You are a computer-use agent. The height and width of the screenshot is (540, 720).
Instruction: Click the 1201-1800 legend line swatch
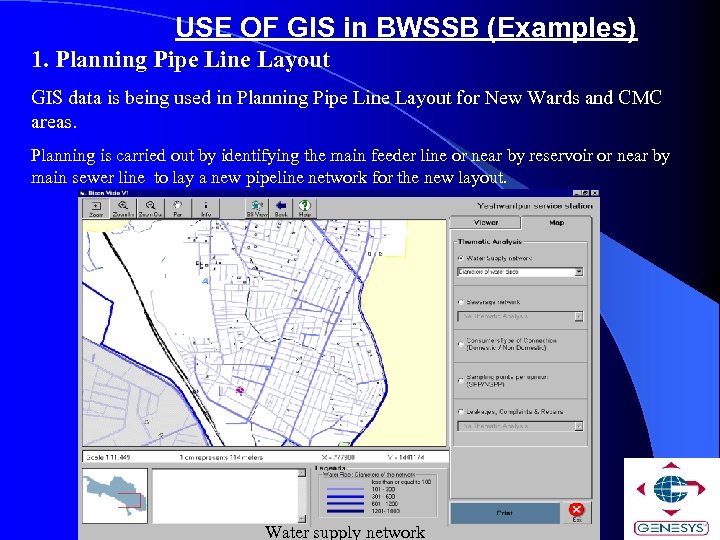click(x=345, y=511)
